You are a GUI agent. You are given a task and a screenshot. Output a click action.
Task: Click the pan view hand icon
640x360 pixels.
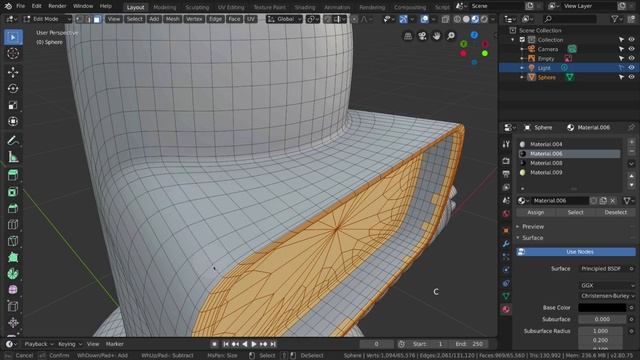(436, 36)
